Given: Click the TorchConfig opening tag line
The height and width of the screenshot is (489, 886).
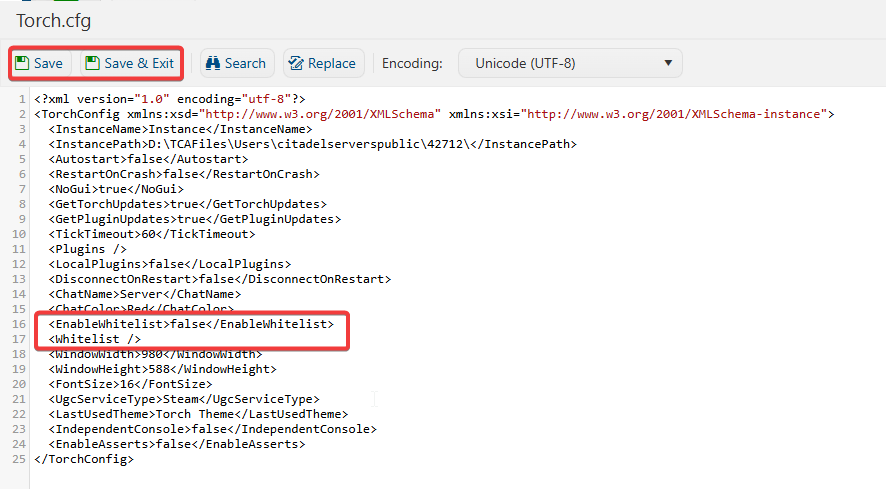Looking at the screenshot, I should coord(434,114).
